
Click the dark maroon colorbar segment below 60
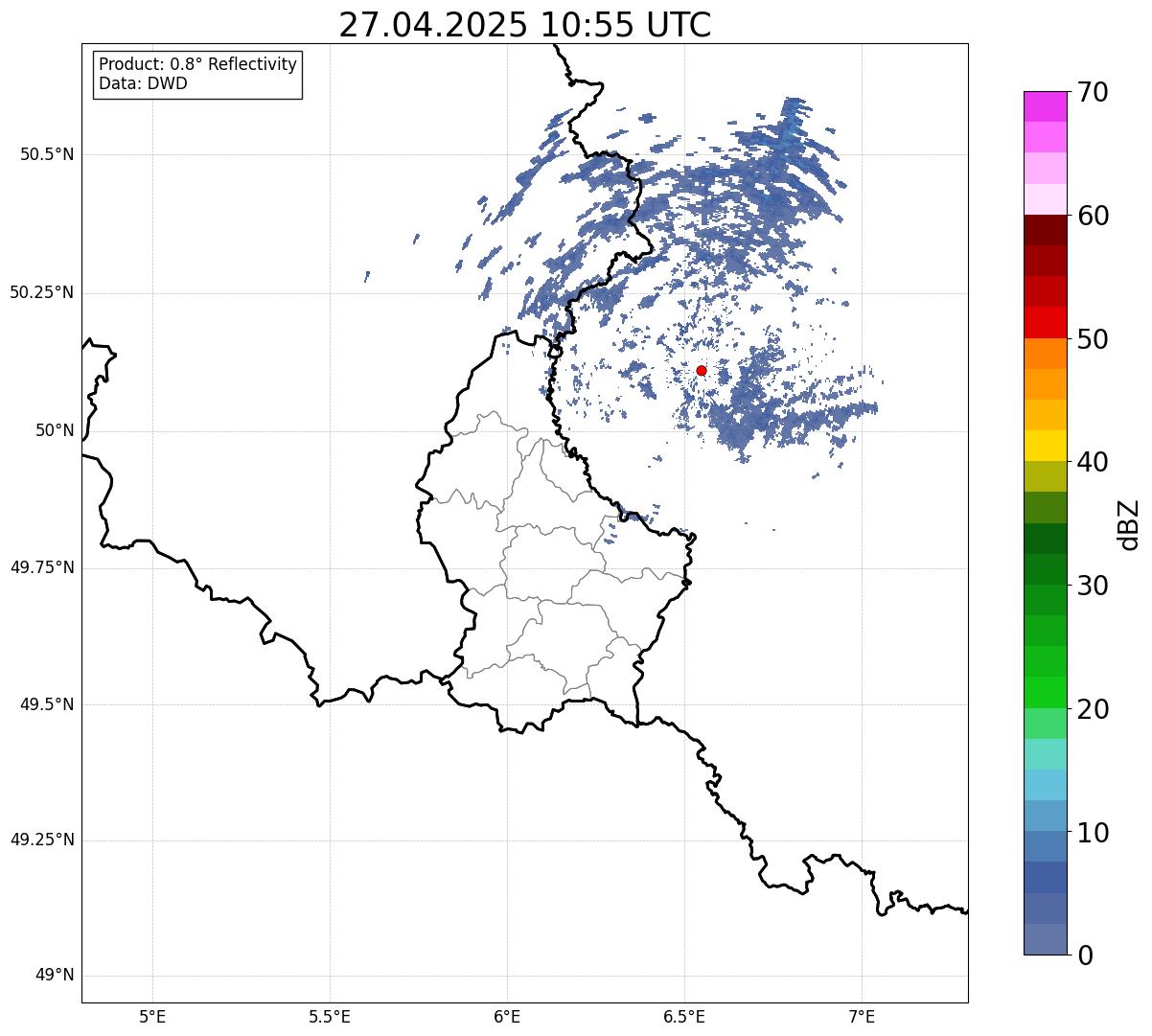(1045, 230)
